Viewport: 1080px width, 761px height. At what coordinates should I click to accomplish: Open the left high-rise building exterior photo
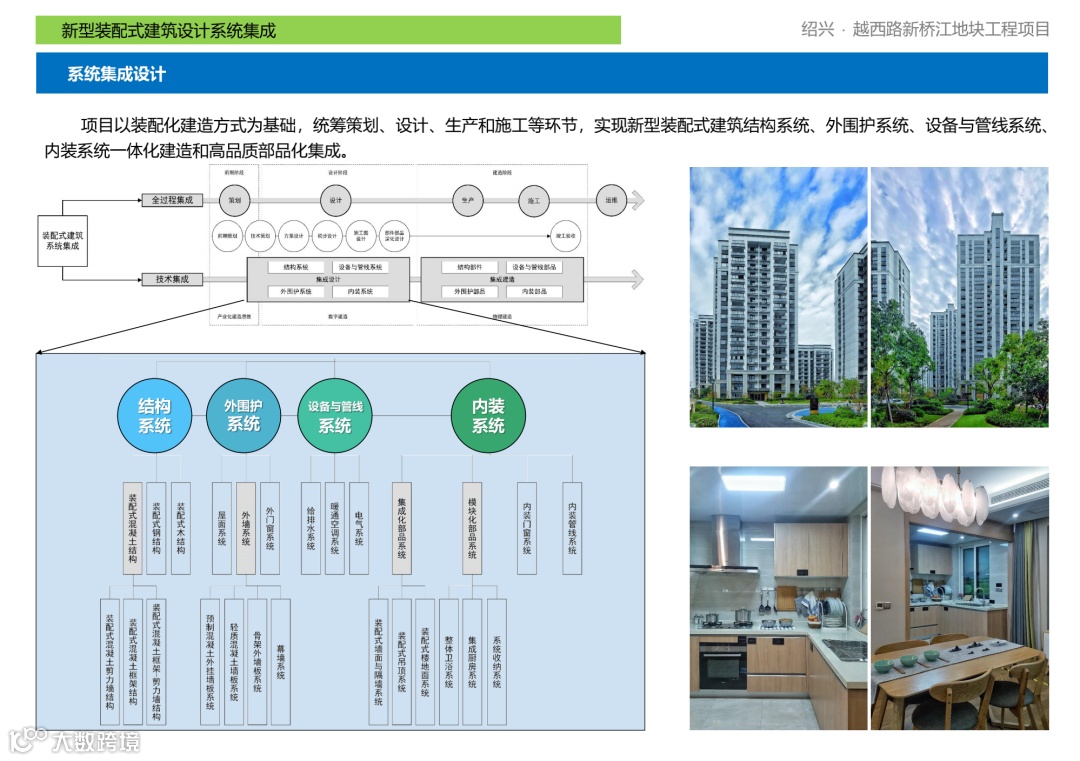click(x=778, y=297)
